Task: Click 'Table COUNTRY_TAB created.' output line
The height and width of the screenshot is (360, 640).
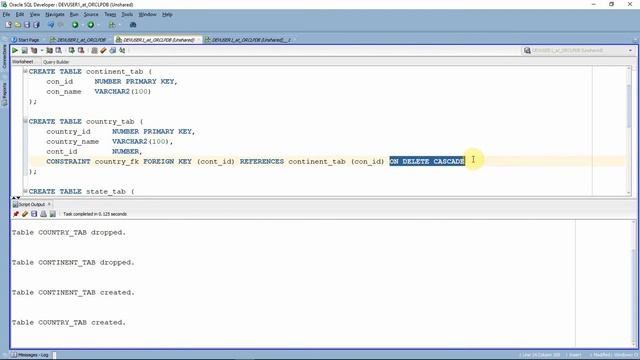Action: (69, 322)
